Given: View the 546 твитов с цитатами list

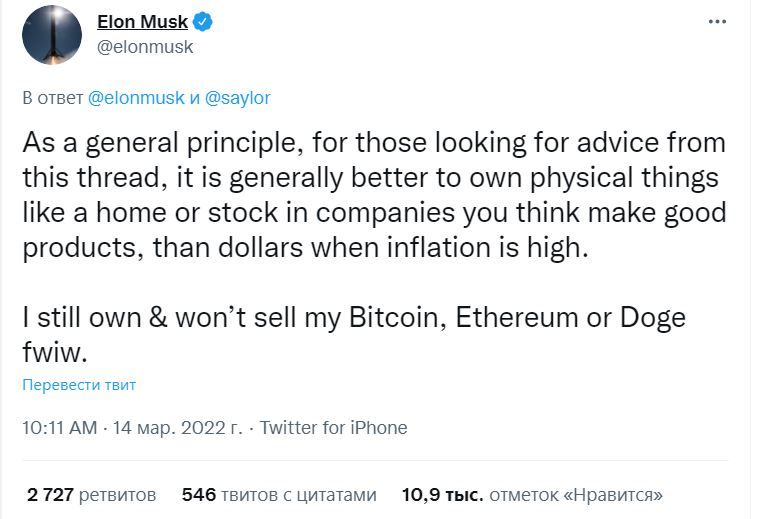Looking at the screenshot, I should 279,494.
